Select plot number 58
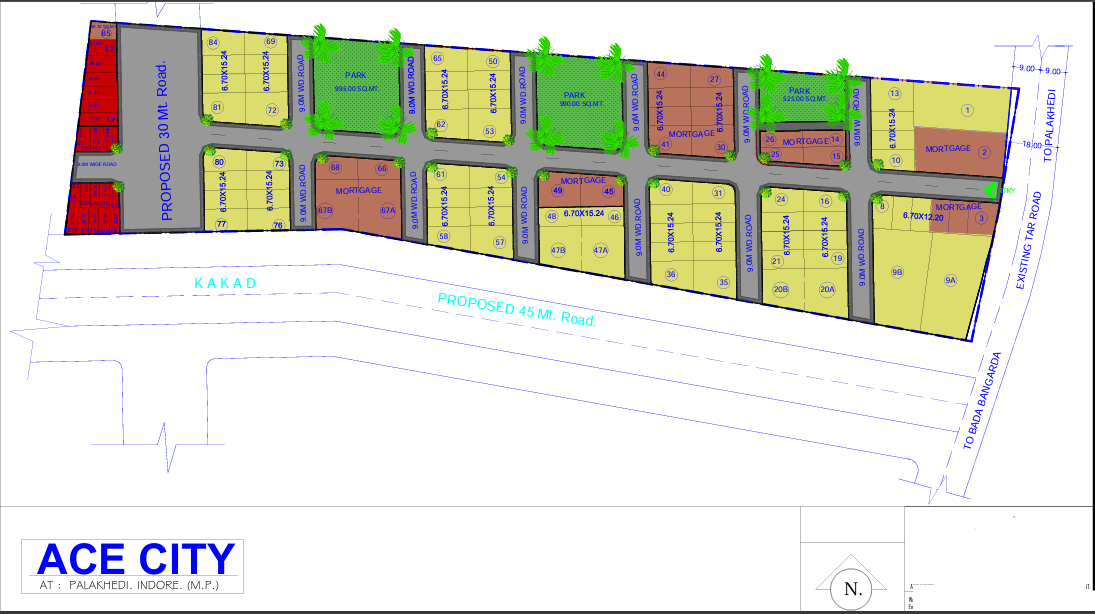 click(x=443, y=236)
